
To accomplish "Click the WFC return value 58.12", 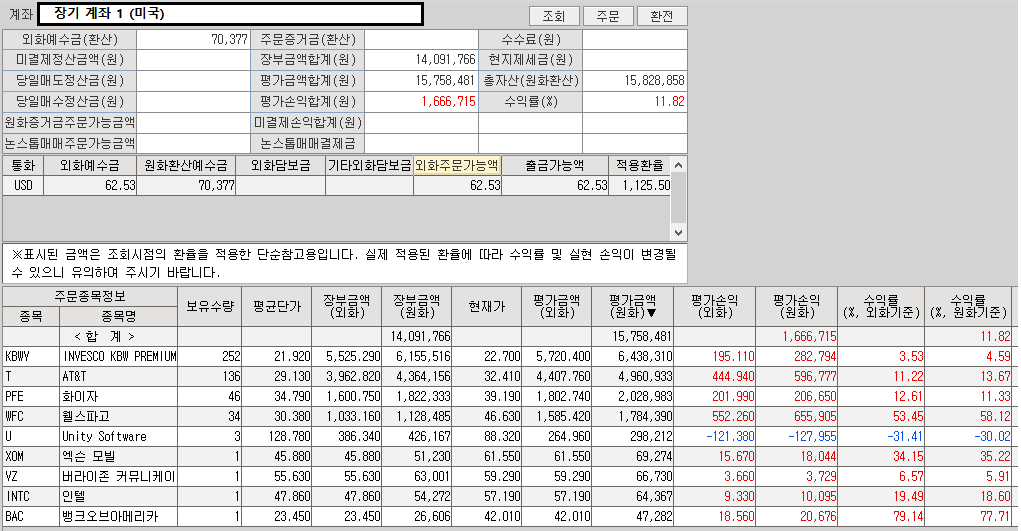I will point(995,416).
